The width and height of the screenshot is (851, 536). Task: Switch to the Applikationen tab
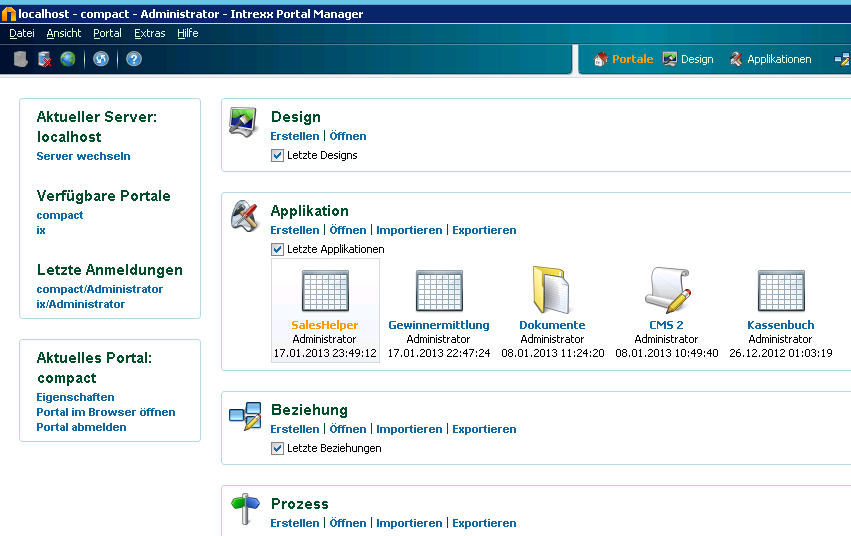coord(770,59)
